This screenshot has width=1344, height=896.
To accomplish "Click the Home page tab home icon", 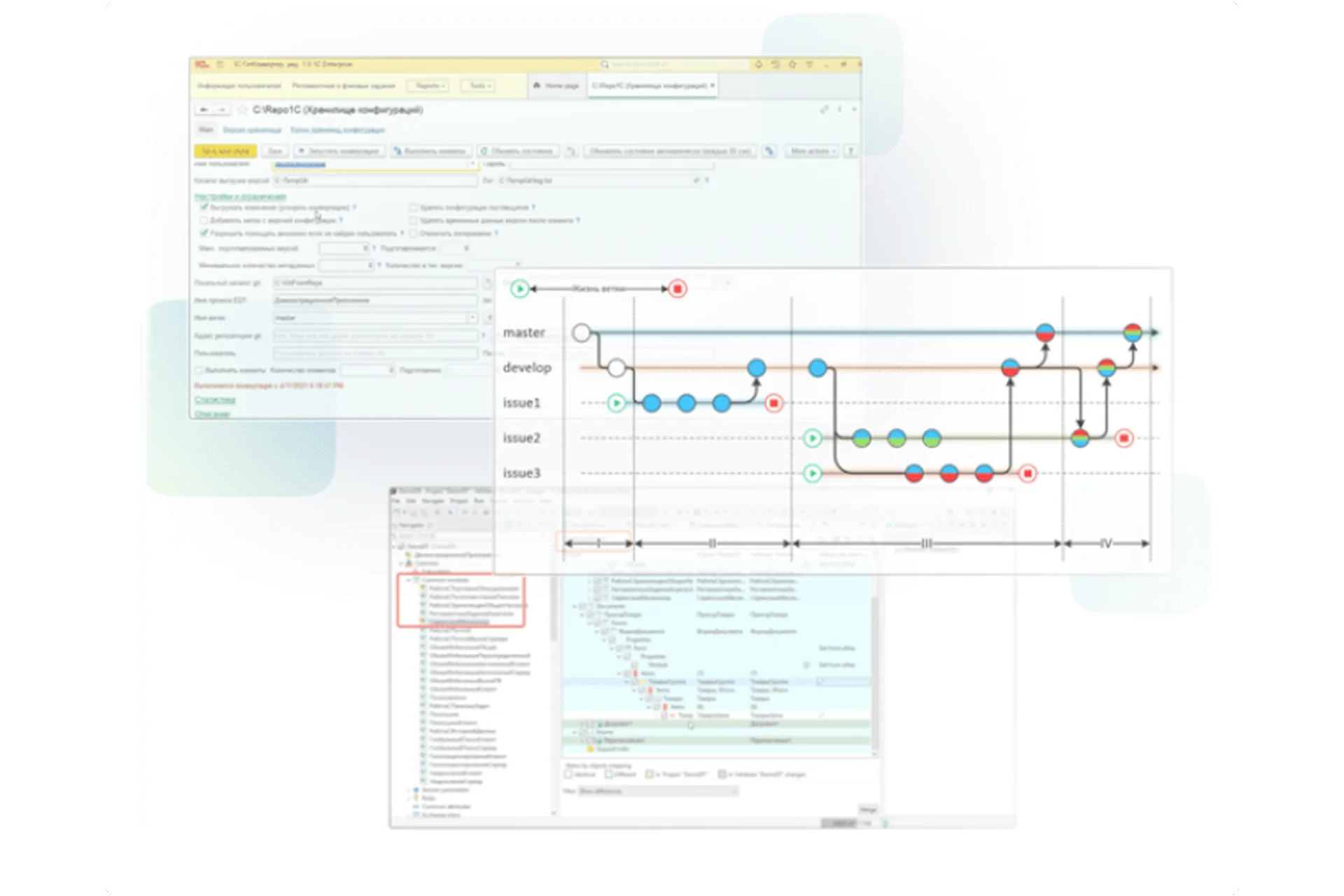I will (x=537, y=85).
